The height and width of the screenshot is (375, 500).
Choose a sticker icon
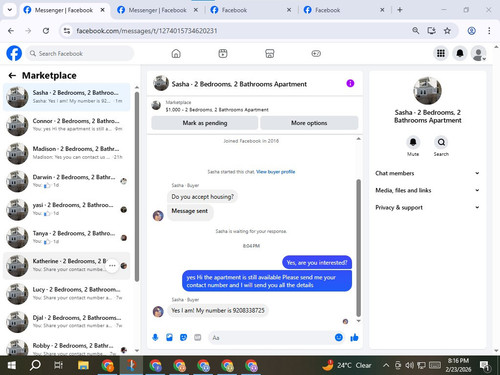click(x=183, y=338)
